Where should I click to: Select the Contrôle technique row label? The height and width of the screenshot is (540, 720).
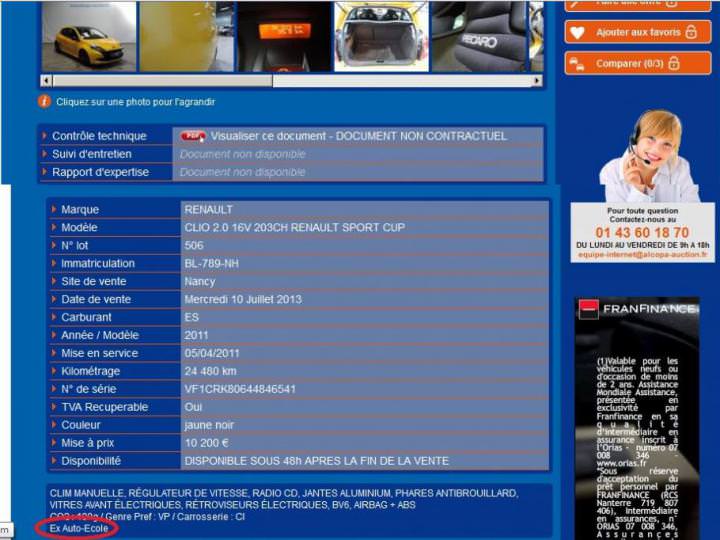coord(99,136)
